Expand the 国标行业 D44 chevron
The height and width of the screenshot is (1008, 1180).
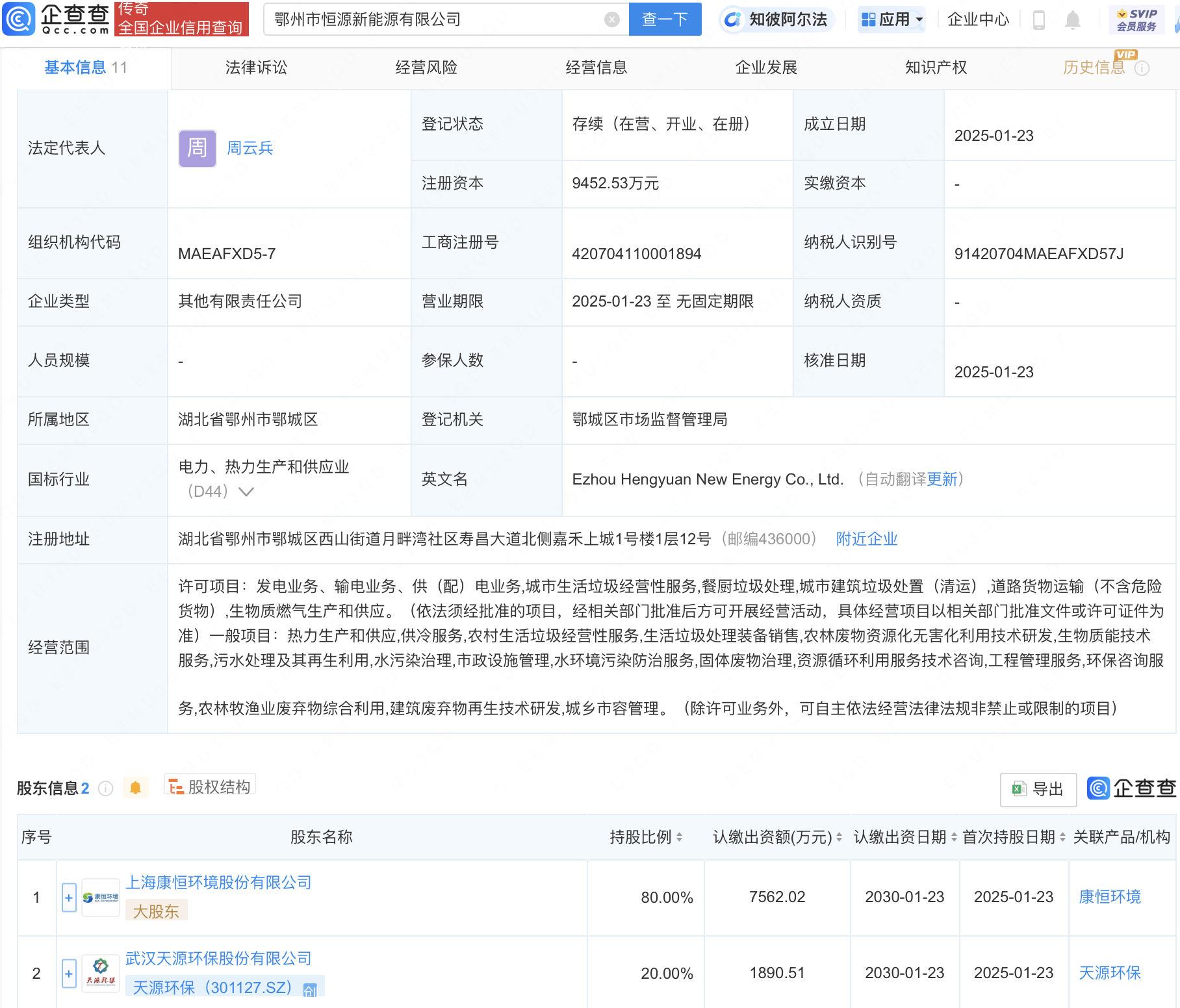click(x=246, y=492)
